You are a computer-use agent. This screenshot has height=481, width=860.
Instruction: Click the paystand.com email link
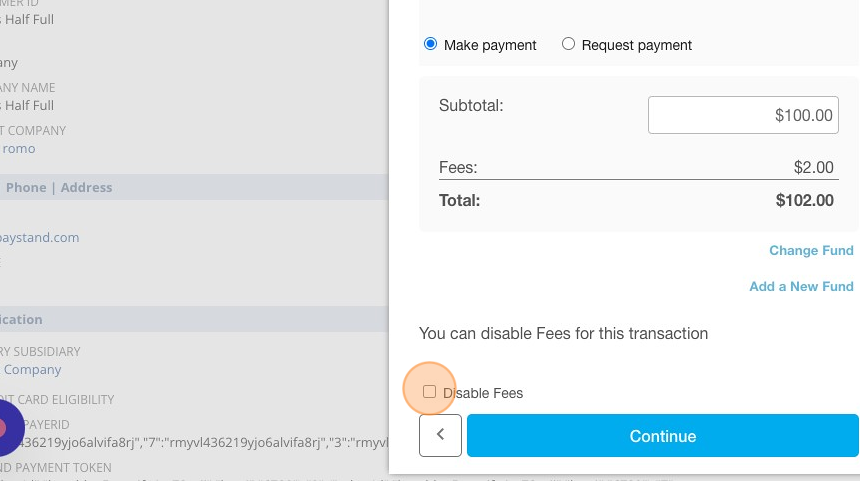point(39,237)
